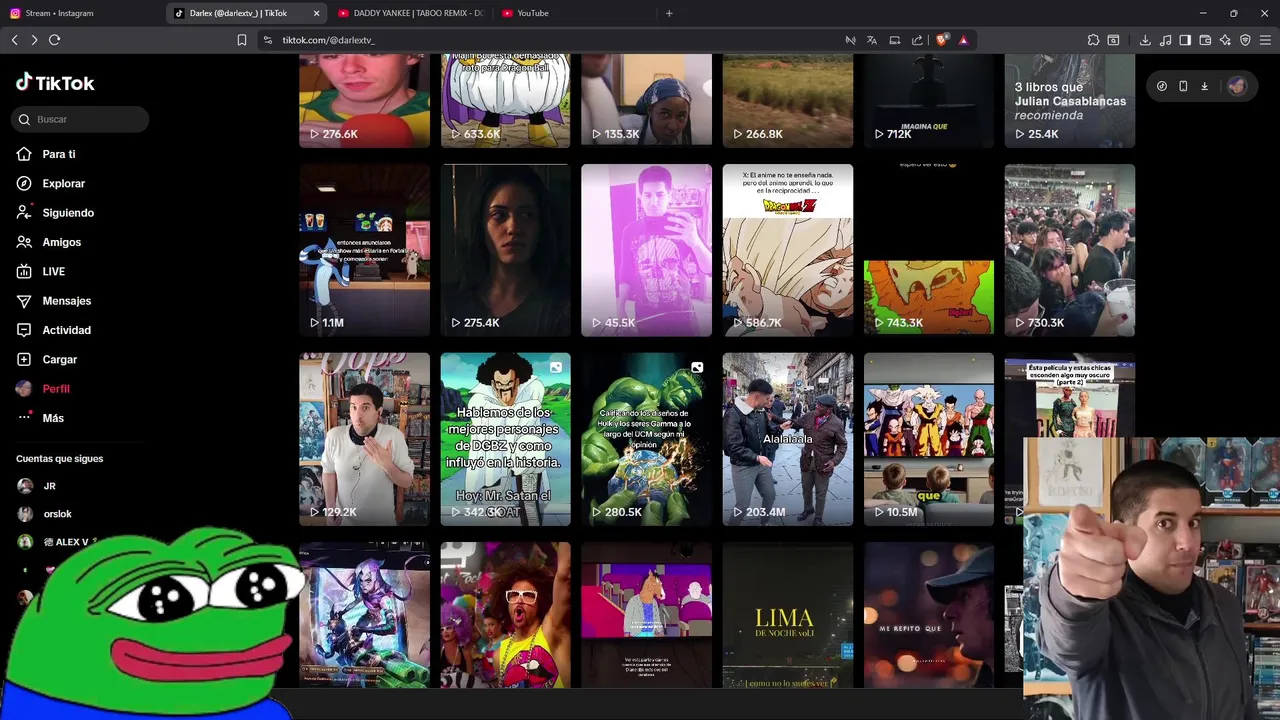Reload the current page
1280x720 pixels.
tap(54, 40)
